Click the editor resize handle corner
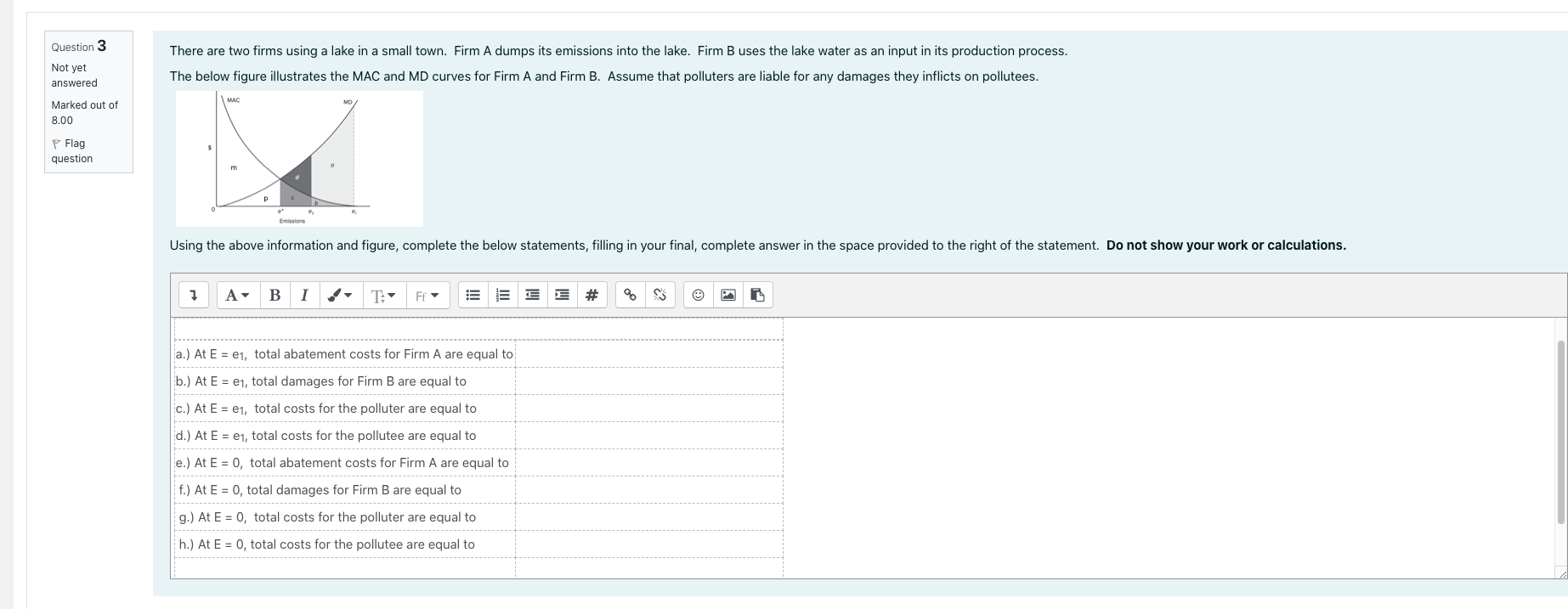The width and height of the screenshot is (1568, 609). (1561, 573)
